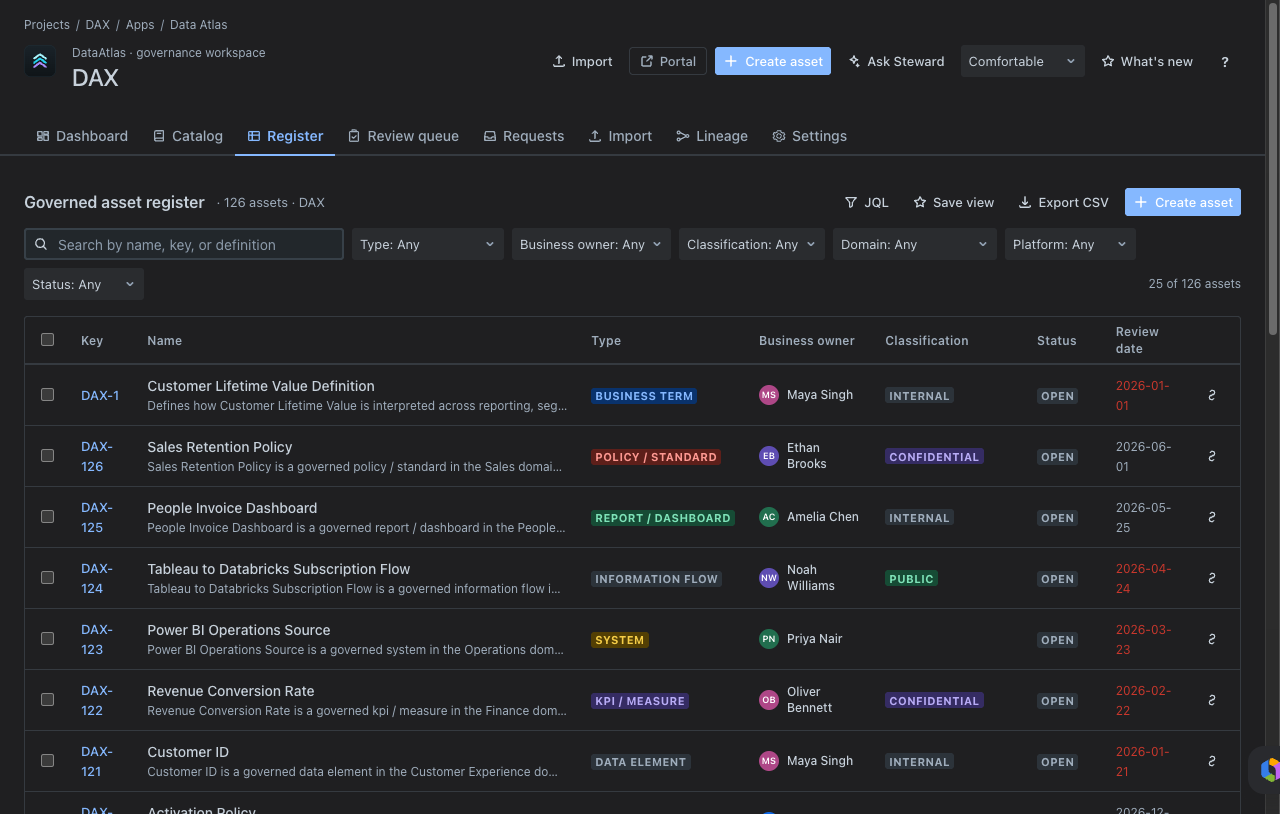Click Export CSV button

click(1063, 202)
